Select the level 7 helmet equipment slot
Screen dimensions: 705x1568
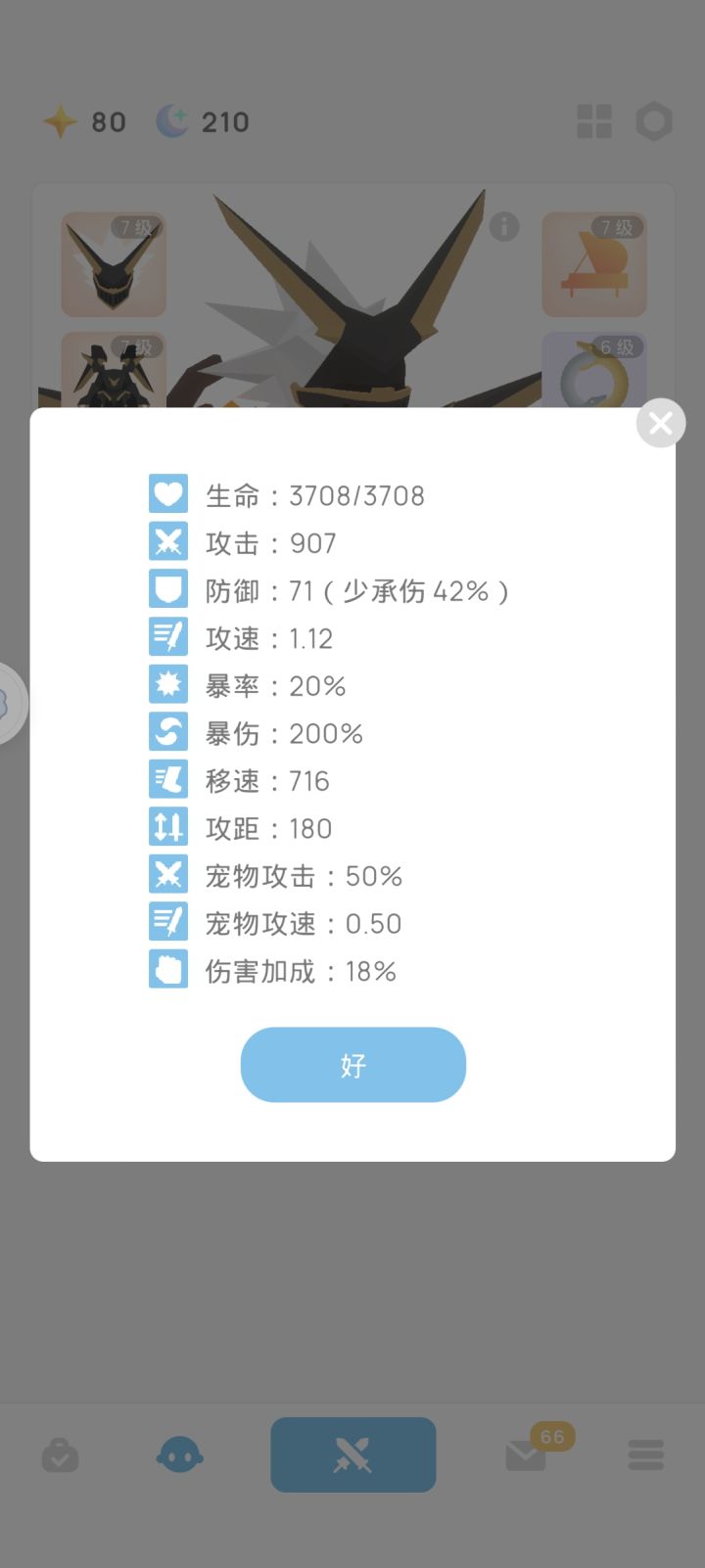tap(114, 264)
